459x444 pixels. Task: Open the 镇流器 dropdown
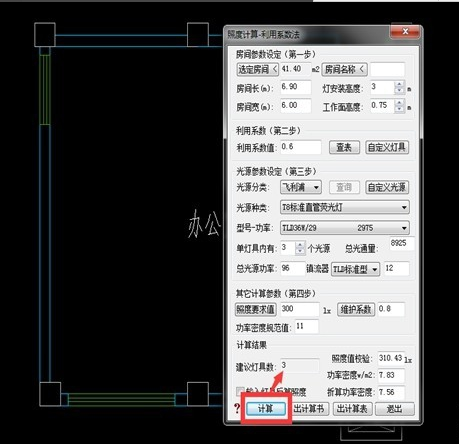pyautogui.click(x=355, y=269)
